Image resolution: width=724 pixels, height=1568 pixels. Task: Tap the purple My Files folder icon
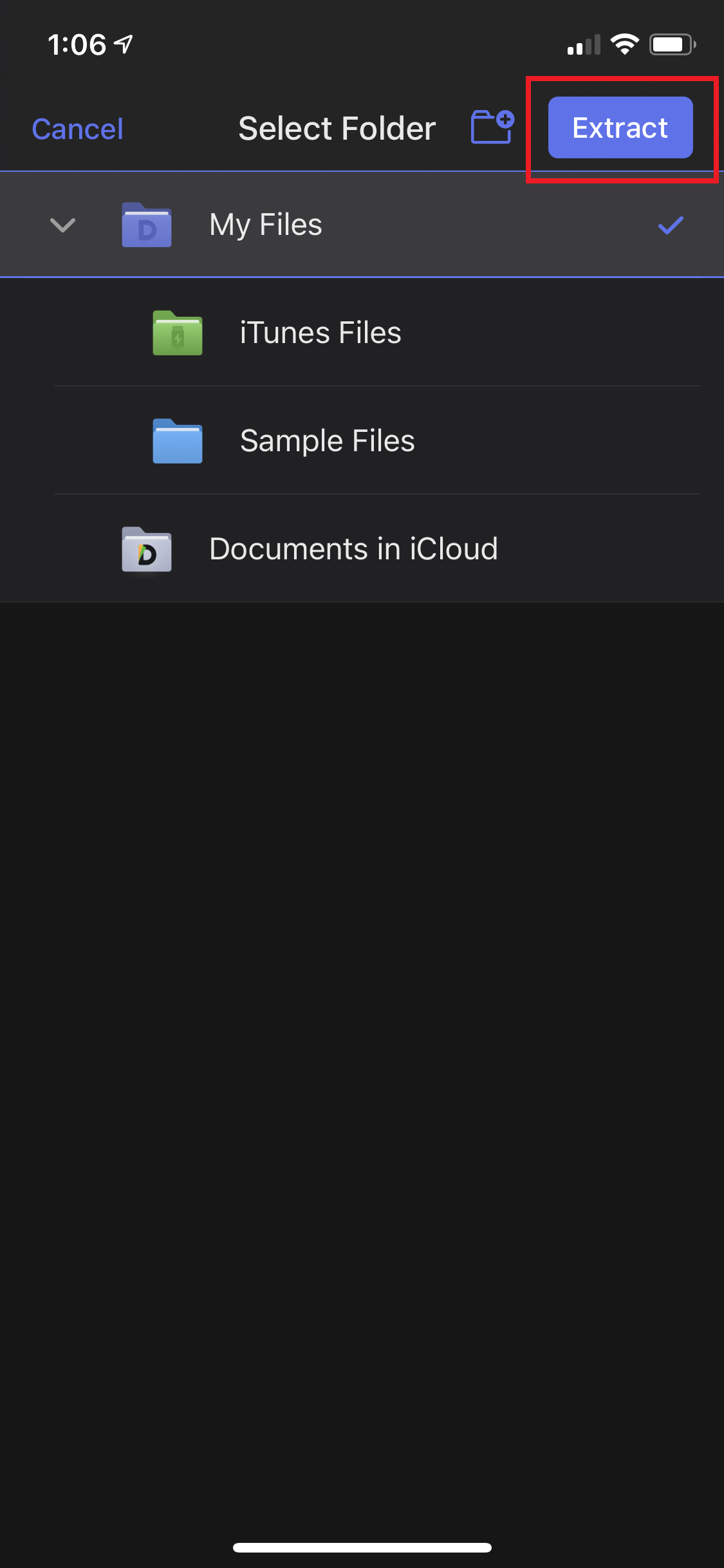[147, 225]
